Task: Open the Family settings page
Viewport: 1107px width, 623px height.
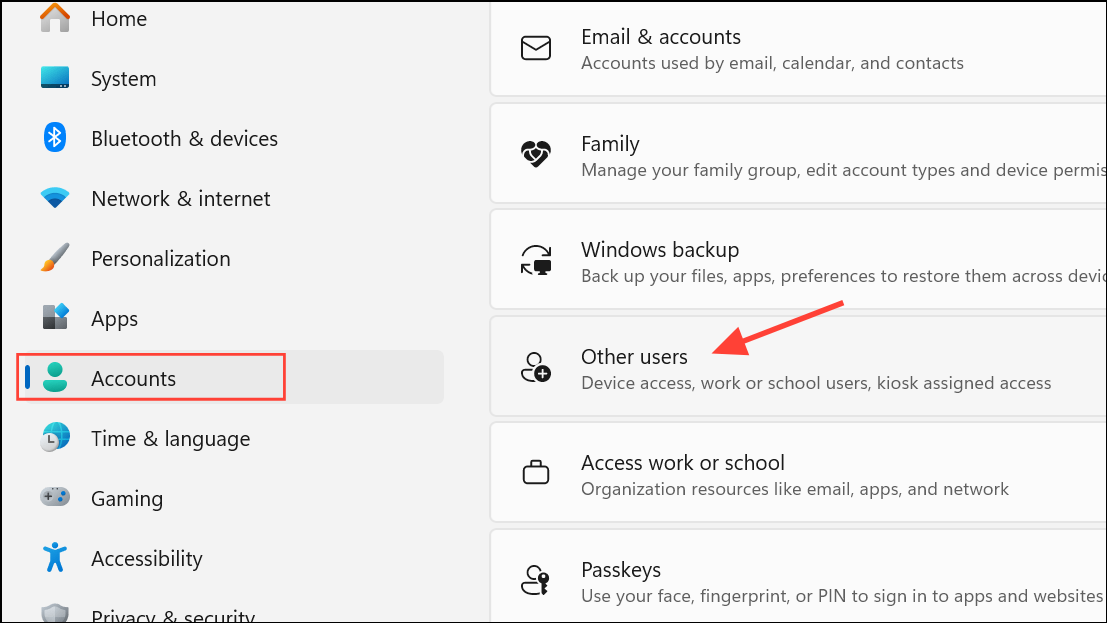Action: point(798,153)
